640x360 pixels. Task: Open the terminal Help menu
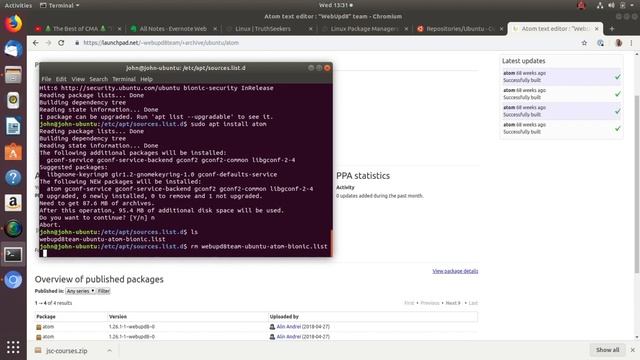click(x=146, y=79)
